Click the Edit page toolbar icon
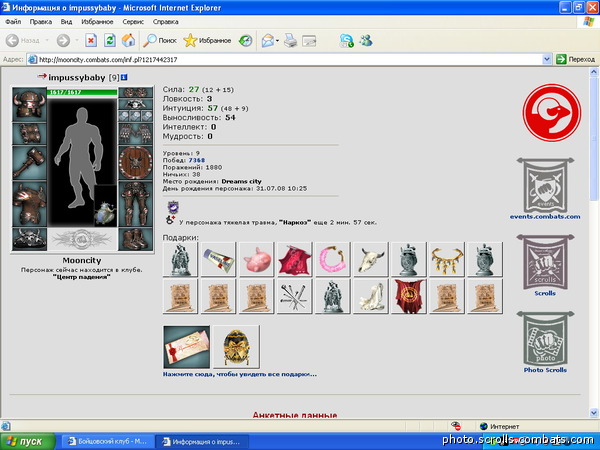Screen dimensions: 600x450 pyautogui.click(x=309, y=41)
